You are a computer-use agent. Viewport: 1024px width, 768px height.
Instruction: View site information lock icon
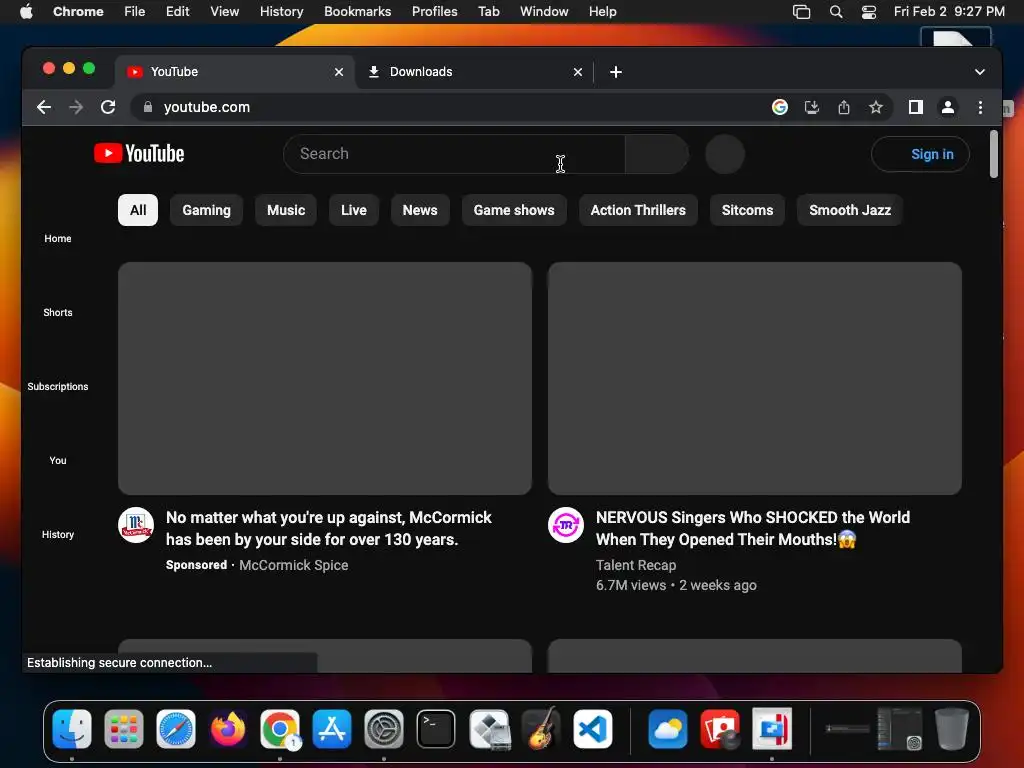click(148, 107)
